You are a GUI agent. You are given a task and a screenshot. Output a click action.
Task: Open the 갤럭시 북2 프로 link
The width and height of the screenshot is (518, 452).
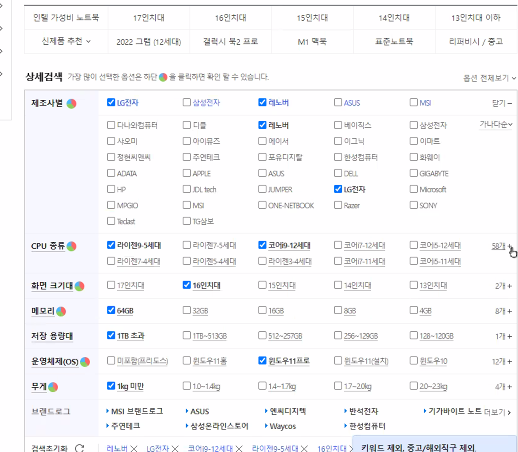(x=230, y=41)
